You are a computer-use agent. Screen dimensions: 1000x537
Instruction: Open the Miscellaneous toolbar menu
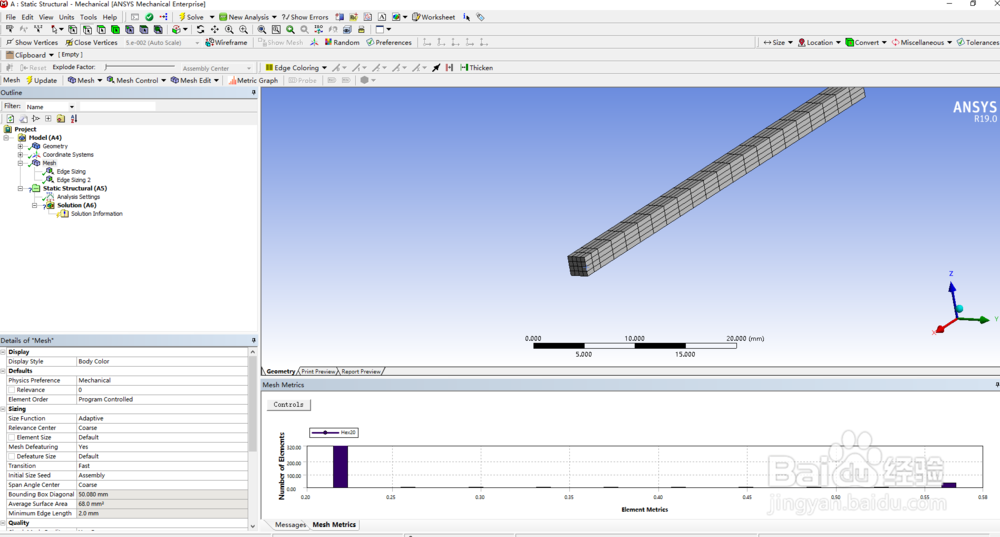click(x=922, y=43)
